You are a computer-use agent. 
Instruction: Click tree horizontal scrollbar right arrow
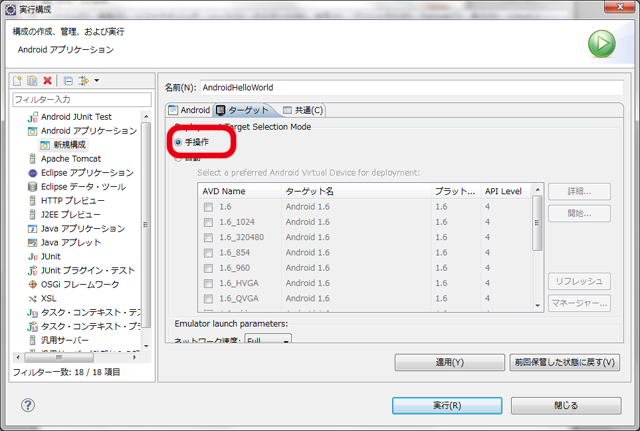(134, 358)
